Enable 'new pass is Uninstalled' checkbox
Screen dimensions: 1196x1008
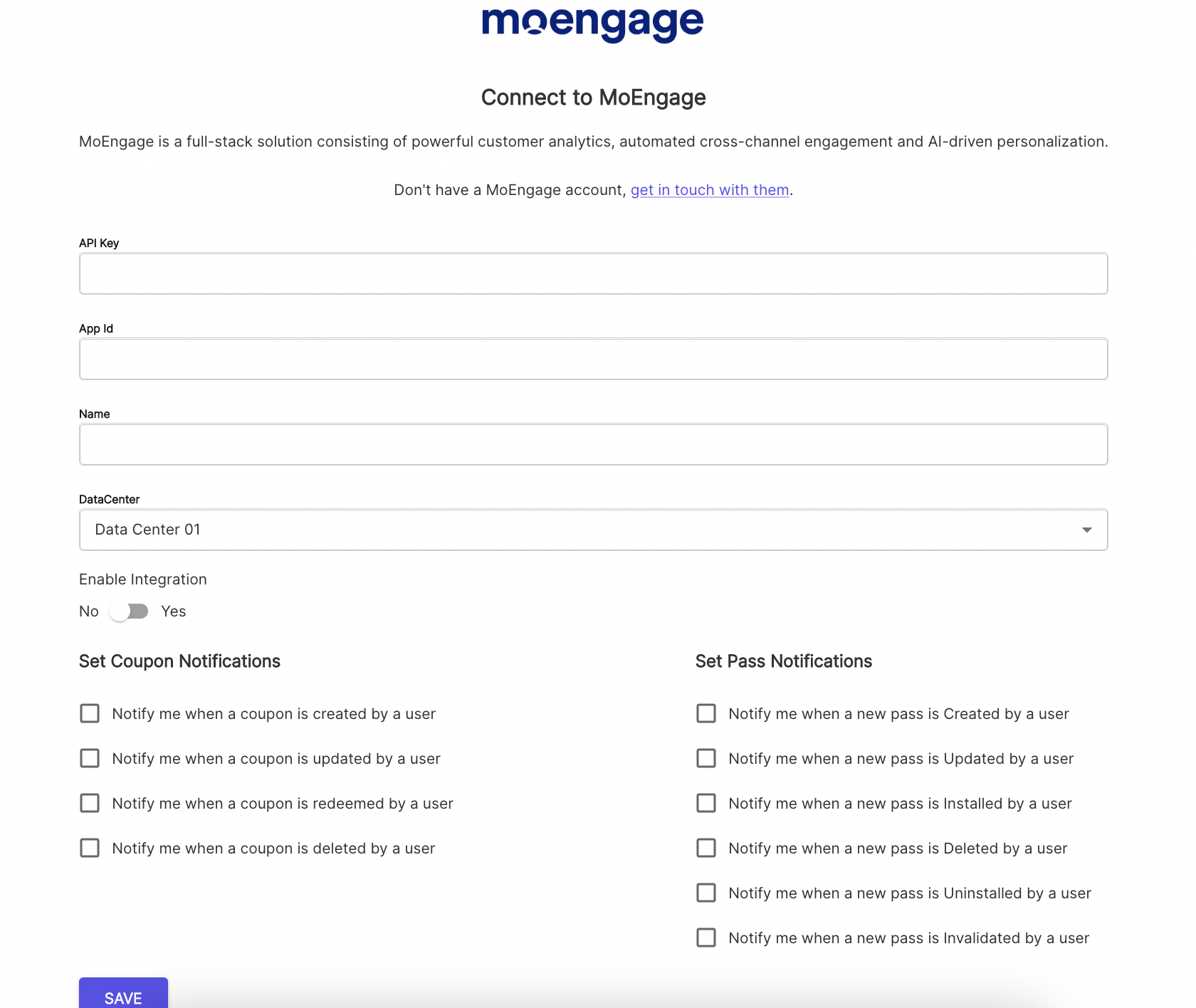pos(706,893)
